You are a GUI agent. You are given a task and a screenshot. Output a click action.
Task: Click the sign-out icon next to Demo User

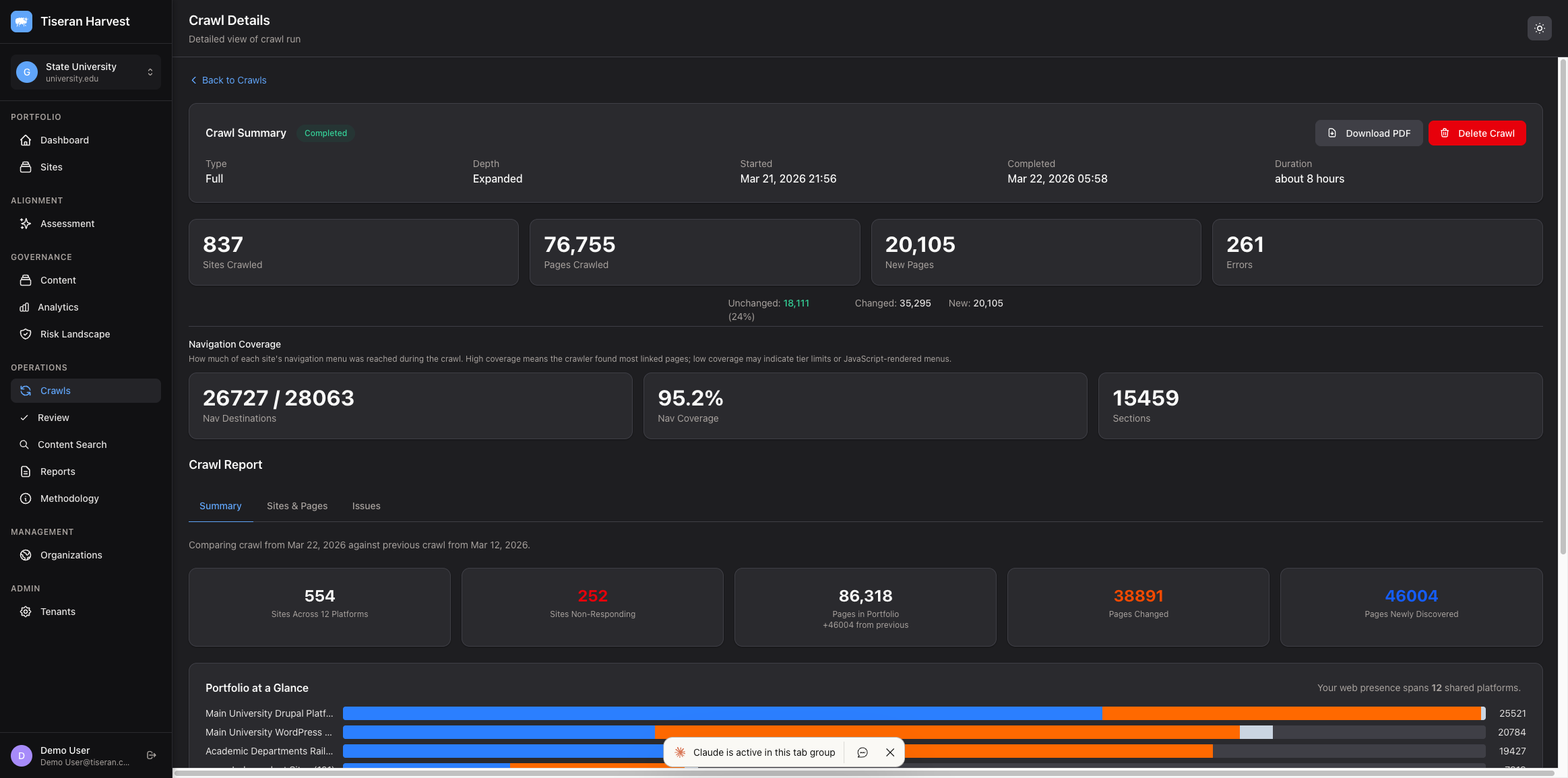point(150,755)
